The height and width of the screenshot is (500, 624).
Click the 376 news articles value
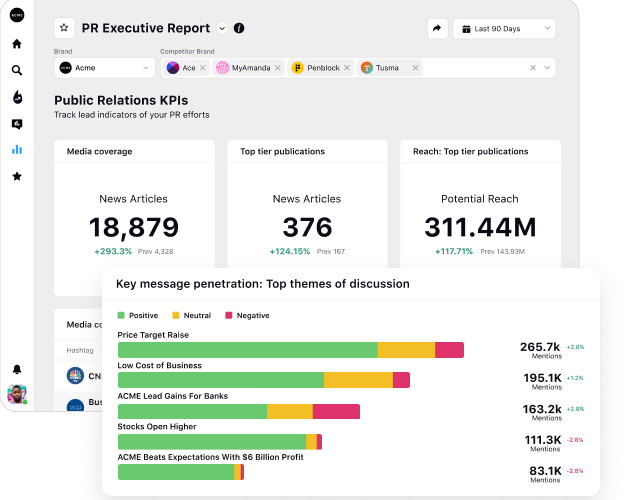click(x=307, y=227)
